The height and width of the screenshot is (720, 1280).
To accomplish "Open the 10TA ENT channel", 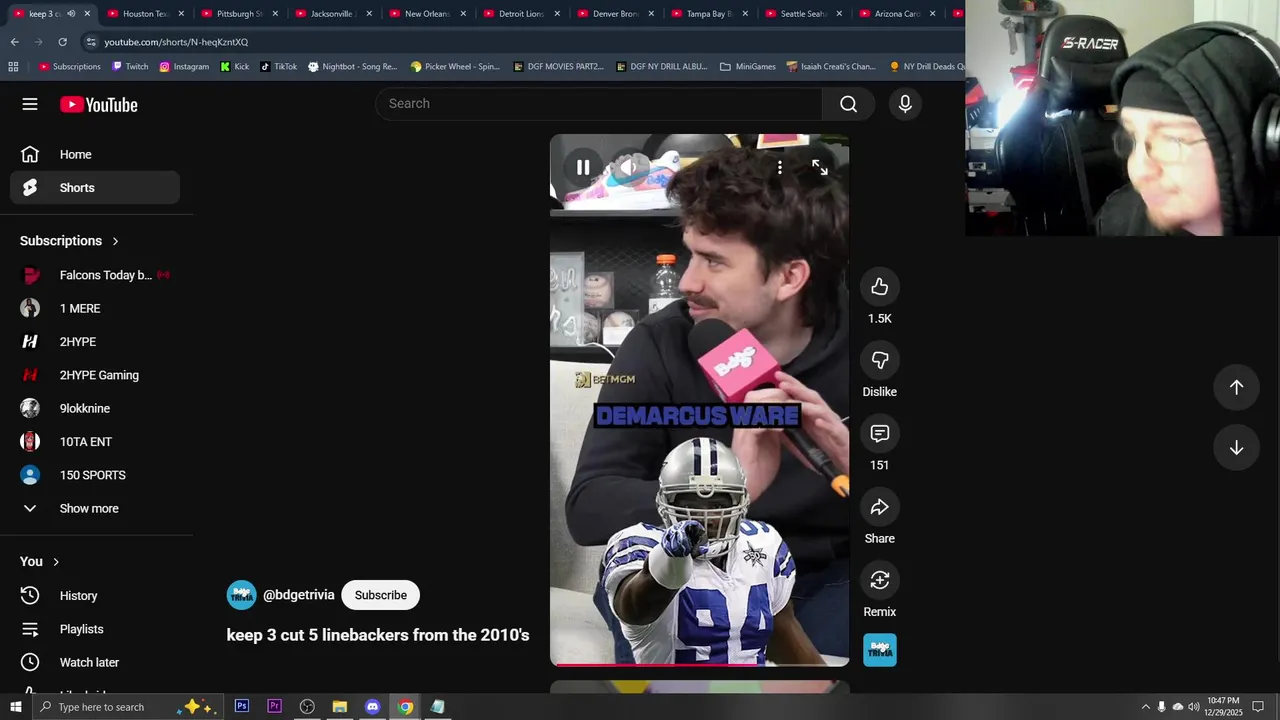I will click(x=95, y=442).
